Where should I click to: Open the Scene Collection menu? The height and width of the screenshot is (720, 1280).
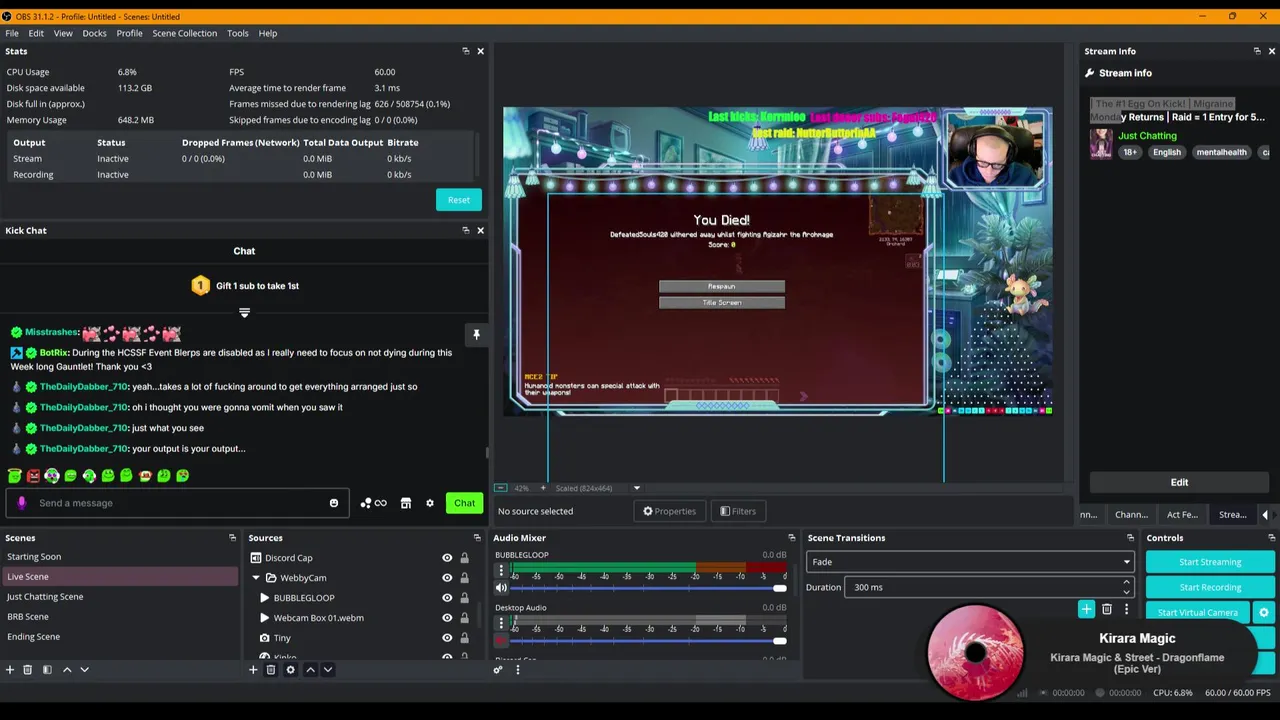[184, 33]
